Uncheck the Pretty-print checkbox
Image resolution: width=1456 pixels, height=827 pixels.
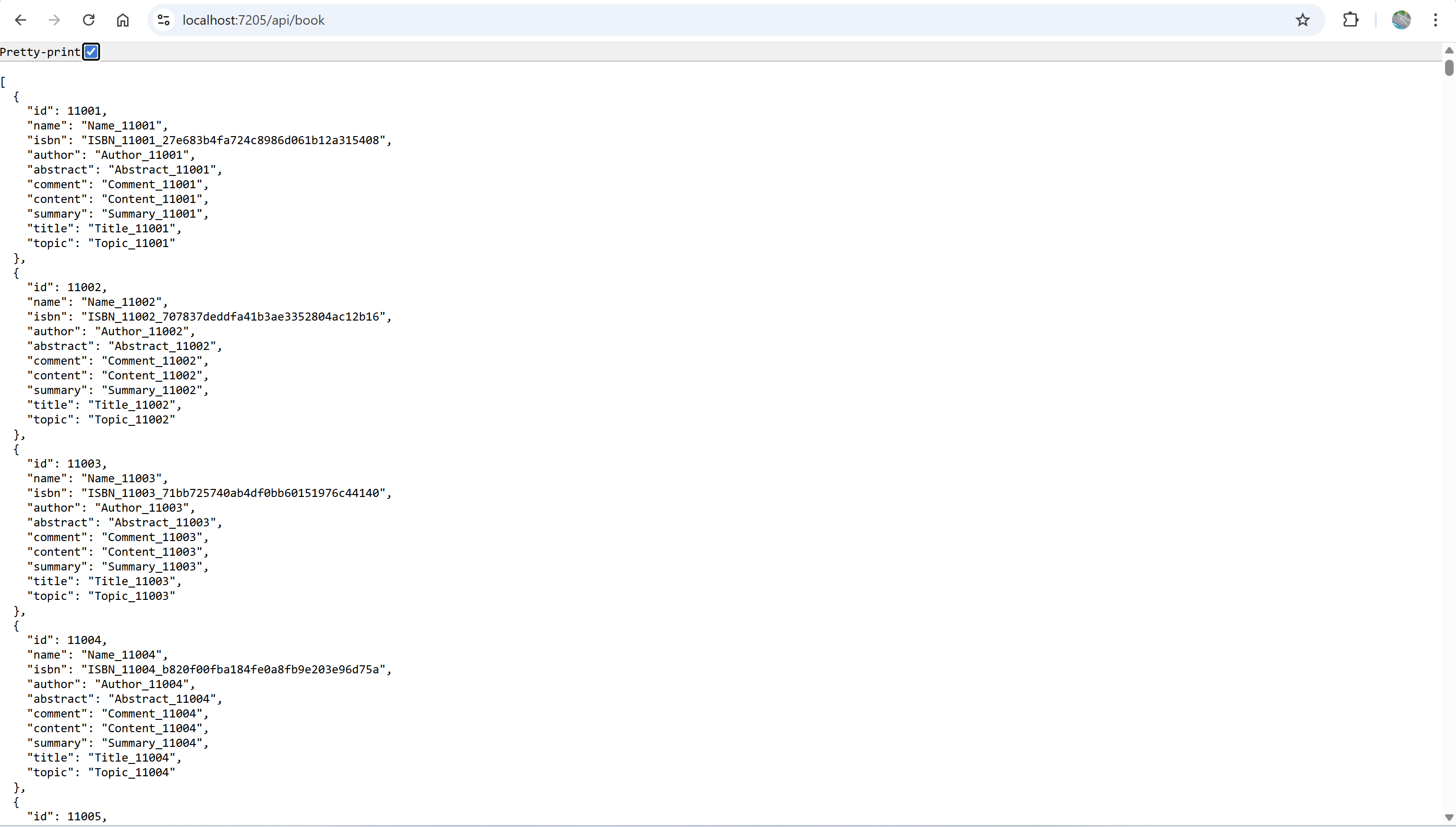click(91, 52)
